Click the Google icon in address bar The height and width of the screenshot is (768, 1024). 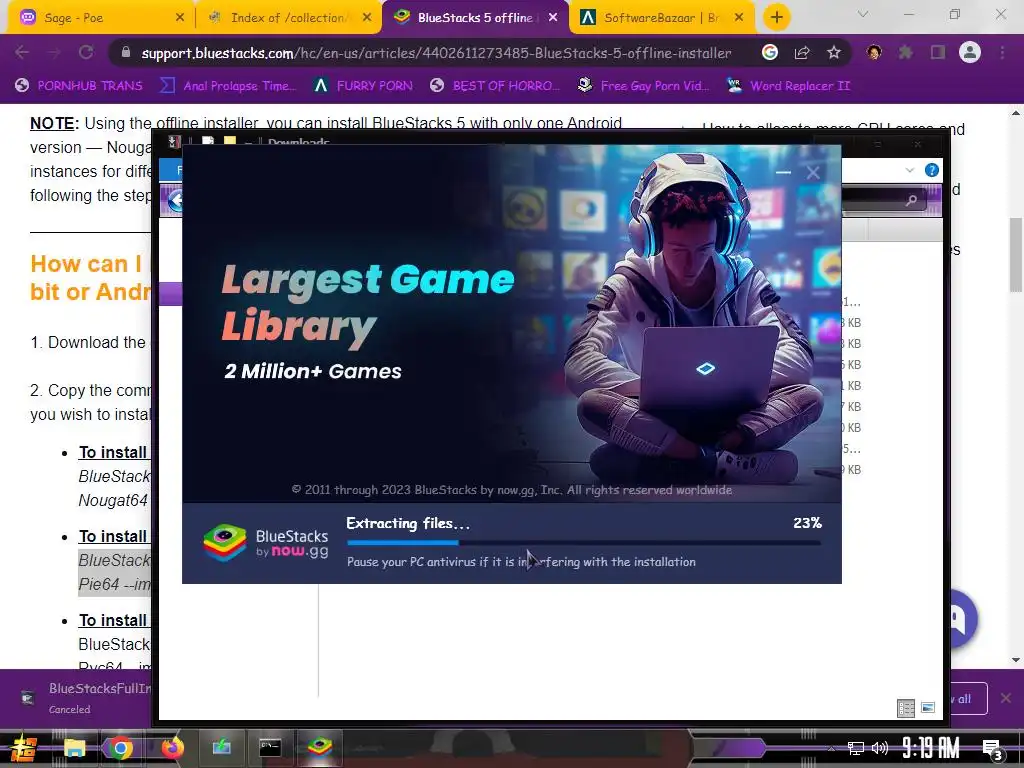pyautogui.click(x=770, y=52)
